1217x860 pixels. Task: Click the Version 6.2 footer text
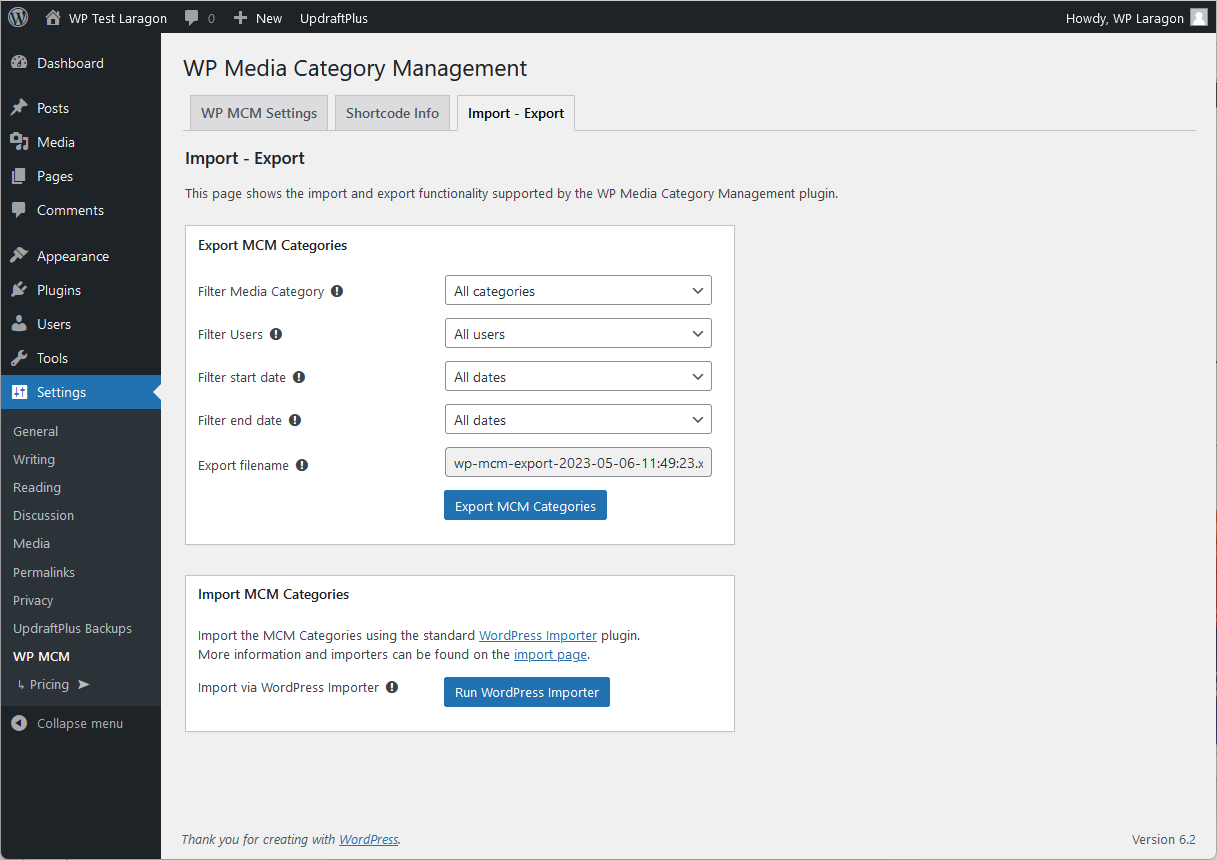click(x=1163, y=839)
